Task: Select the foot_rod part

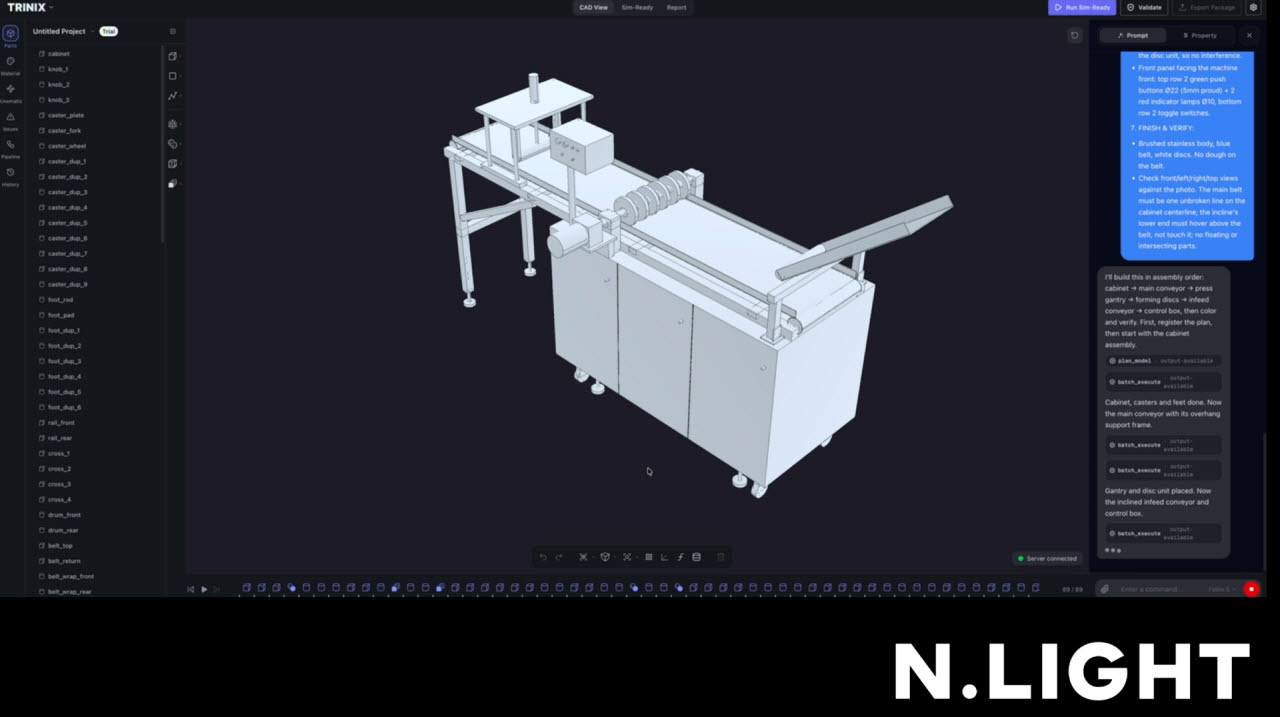Action: [x=60, y=300]
